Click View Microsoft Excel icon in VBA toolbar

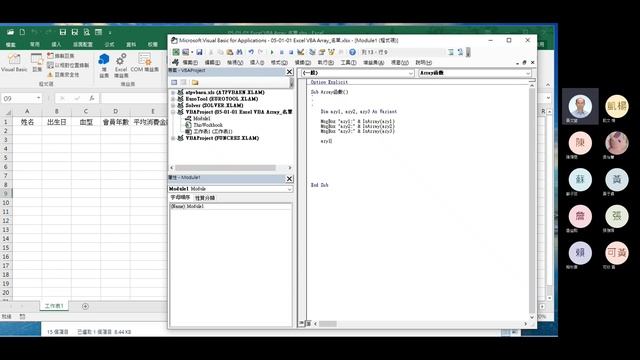176,52
